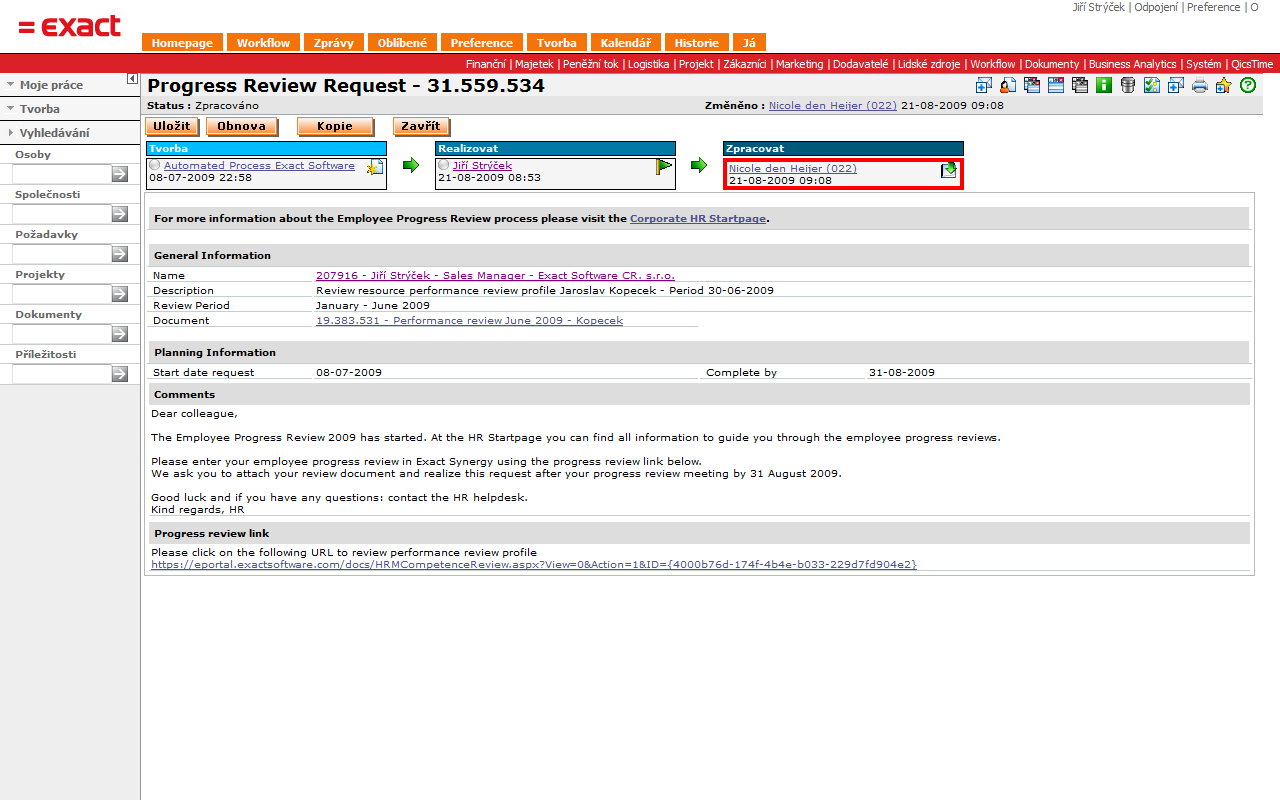Open the Já tab
Image resolution: width=1280 pixels, height=800 pixels.
pyautogui.click(x=749, y=43)
